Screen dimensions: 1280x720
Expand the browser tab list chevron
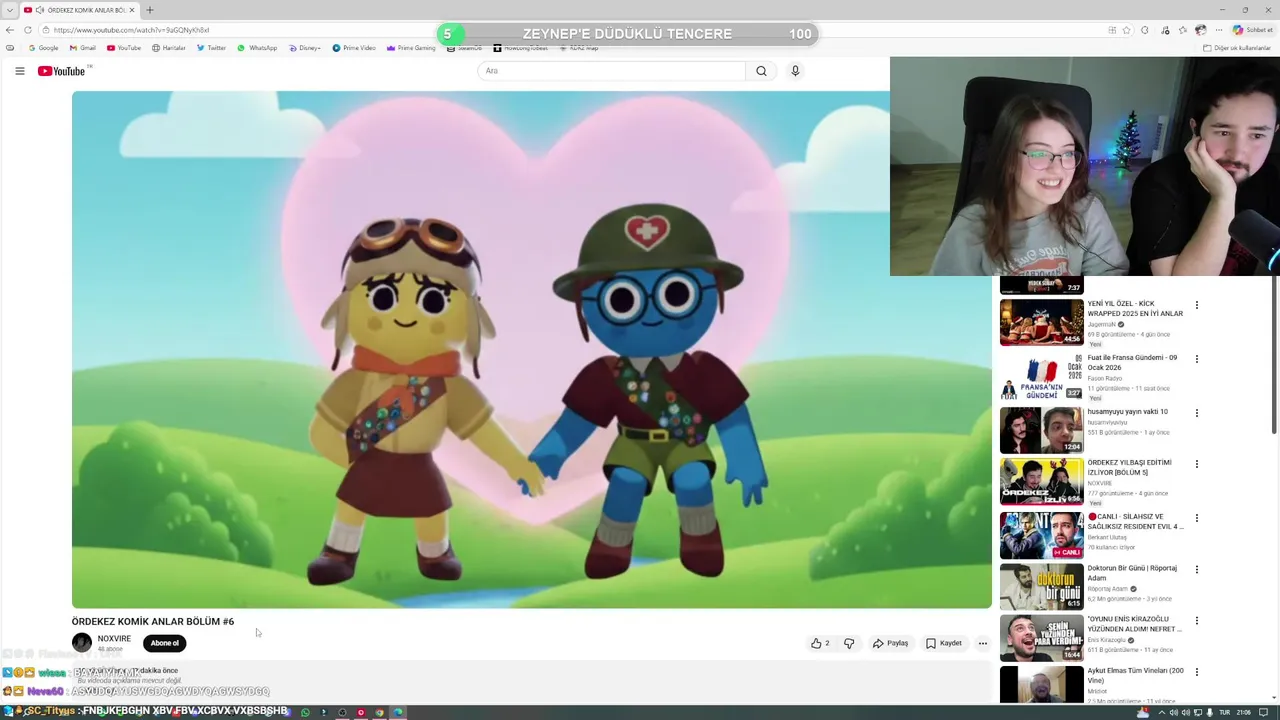click(x=10, y=10)
